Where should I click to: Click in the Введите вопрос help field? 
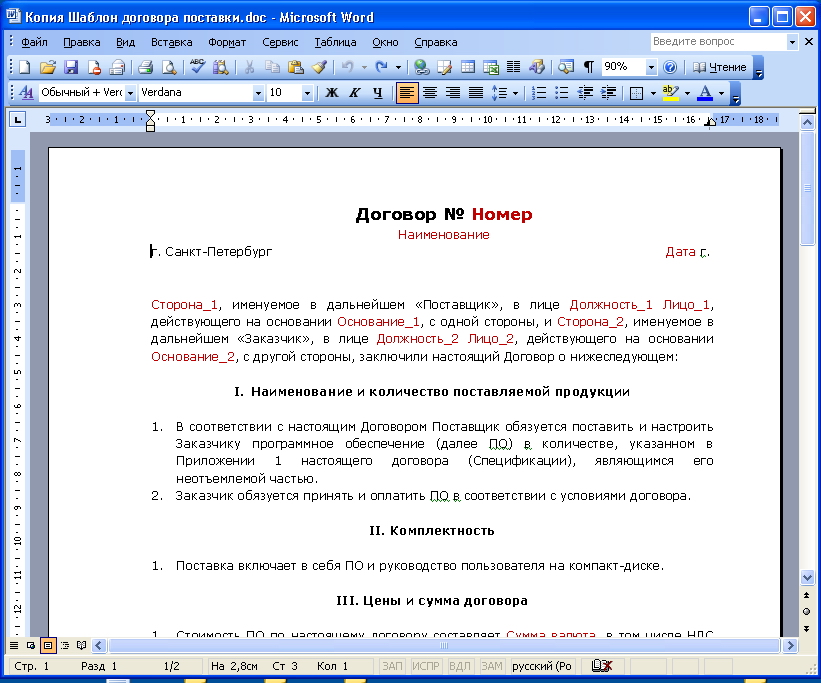(718, 41)
